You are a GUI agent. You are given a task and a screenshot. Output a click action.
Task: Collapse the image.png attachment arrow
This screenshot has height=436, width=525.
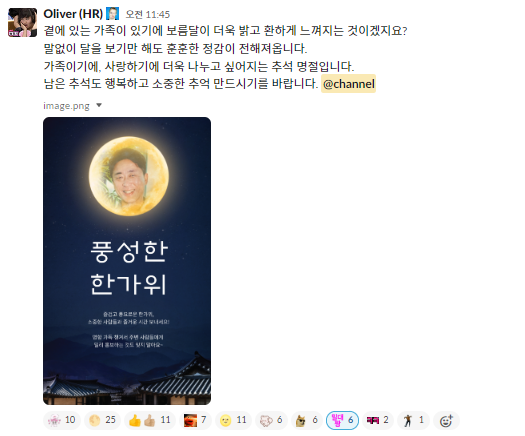tap(99, 105)
